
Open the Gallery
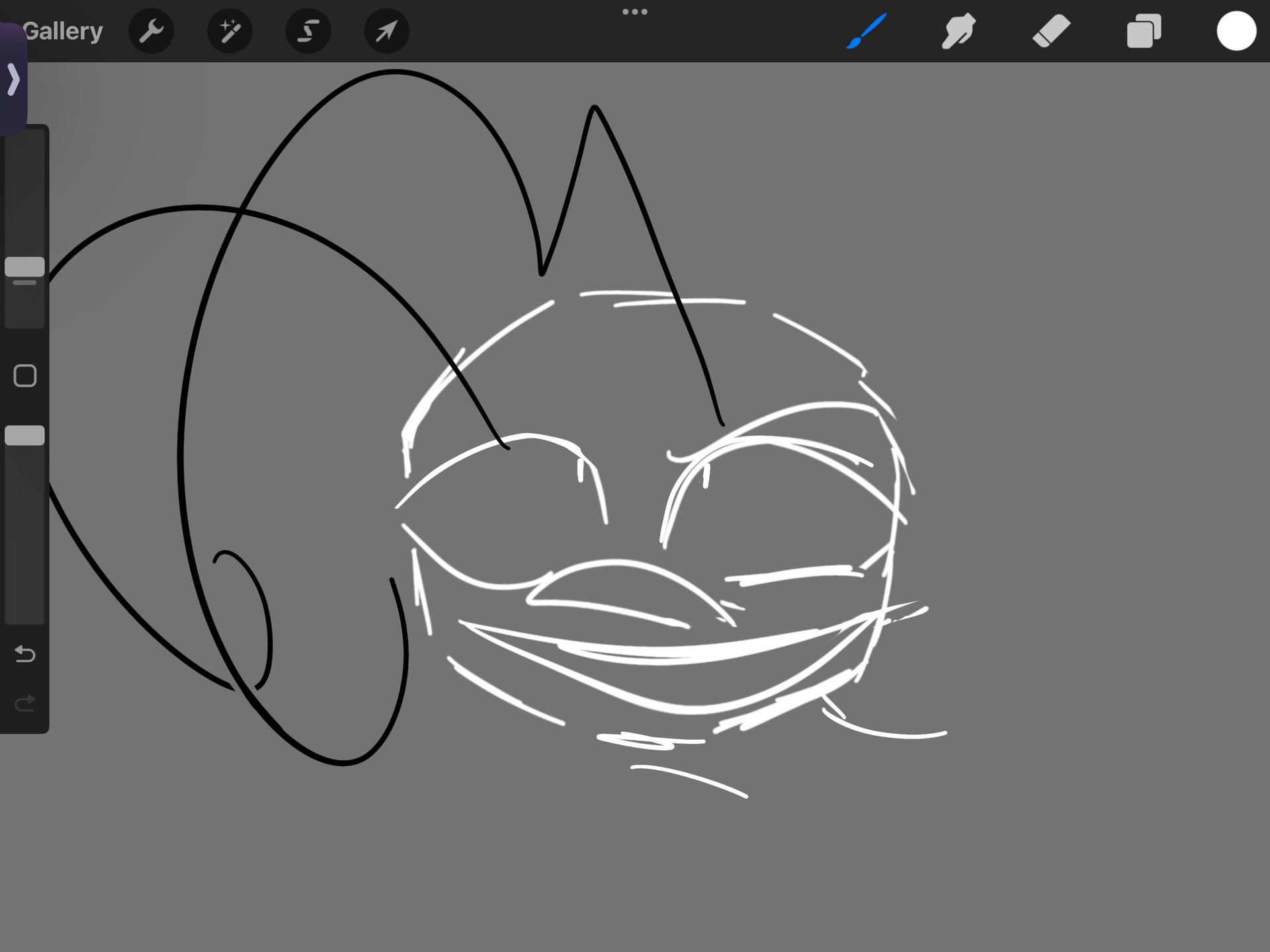[x=63, y=31]
